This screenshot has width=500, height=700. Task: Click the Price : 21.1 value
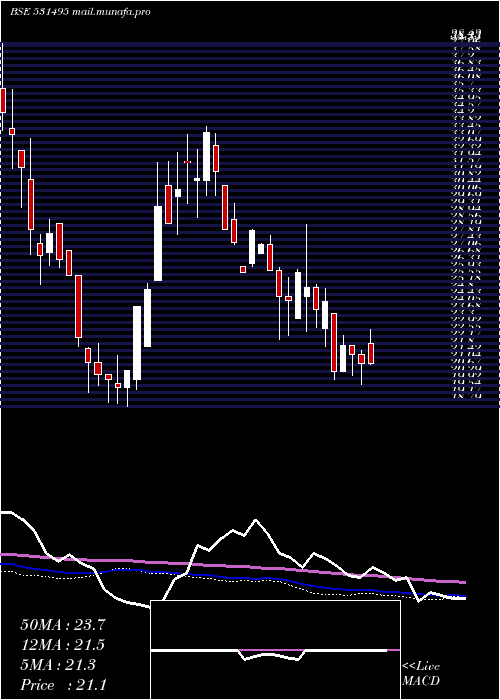coord(63,685)
